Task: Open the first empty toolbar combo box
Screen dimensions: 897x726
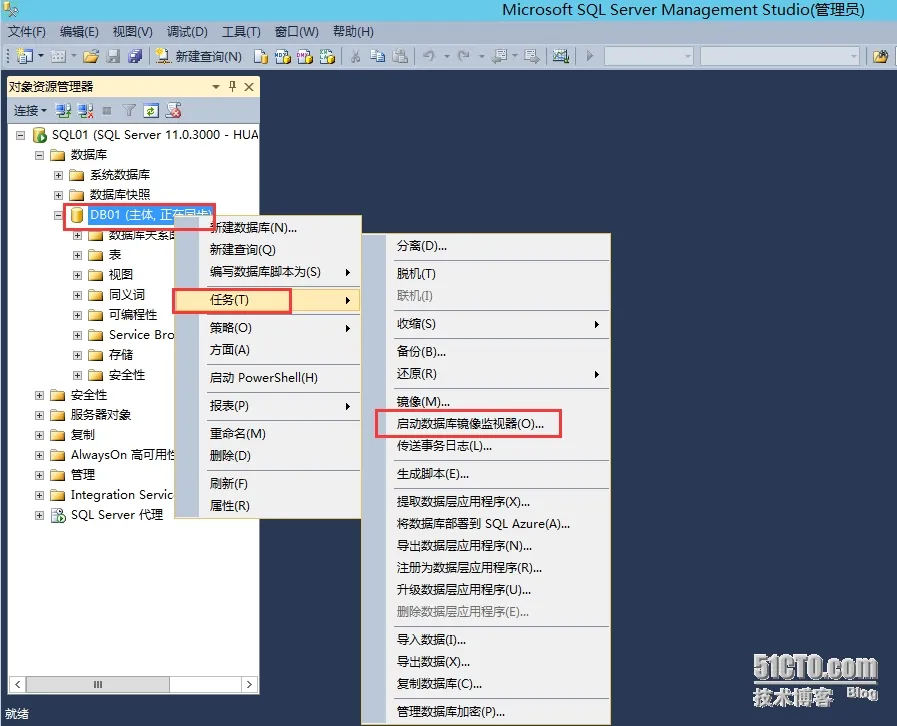Action: 649,56
